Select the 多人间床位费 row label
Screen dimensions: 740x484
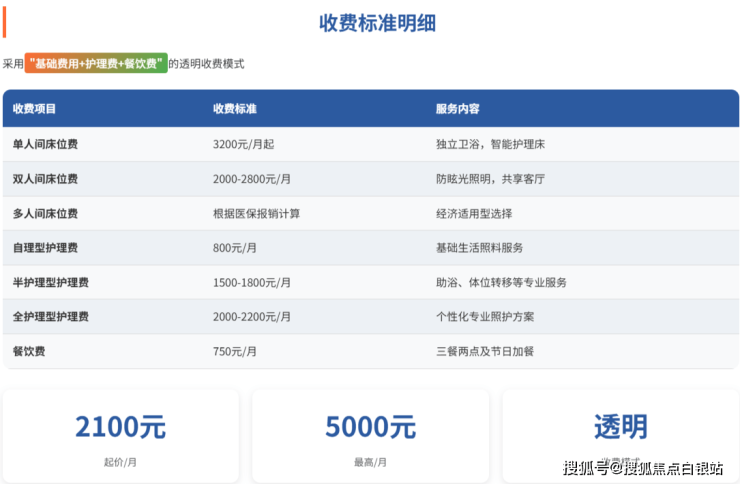pyautogui.click(x=45, y=213)
